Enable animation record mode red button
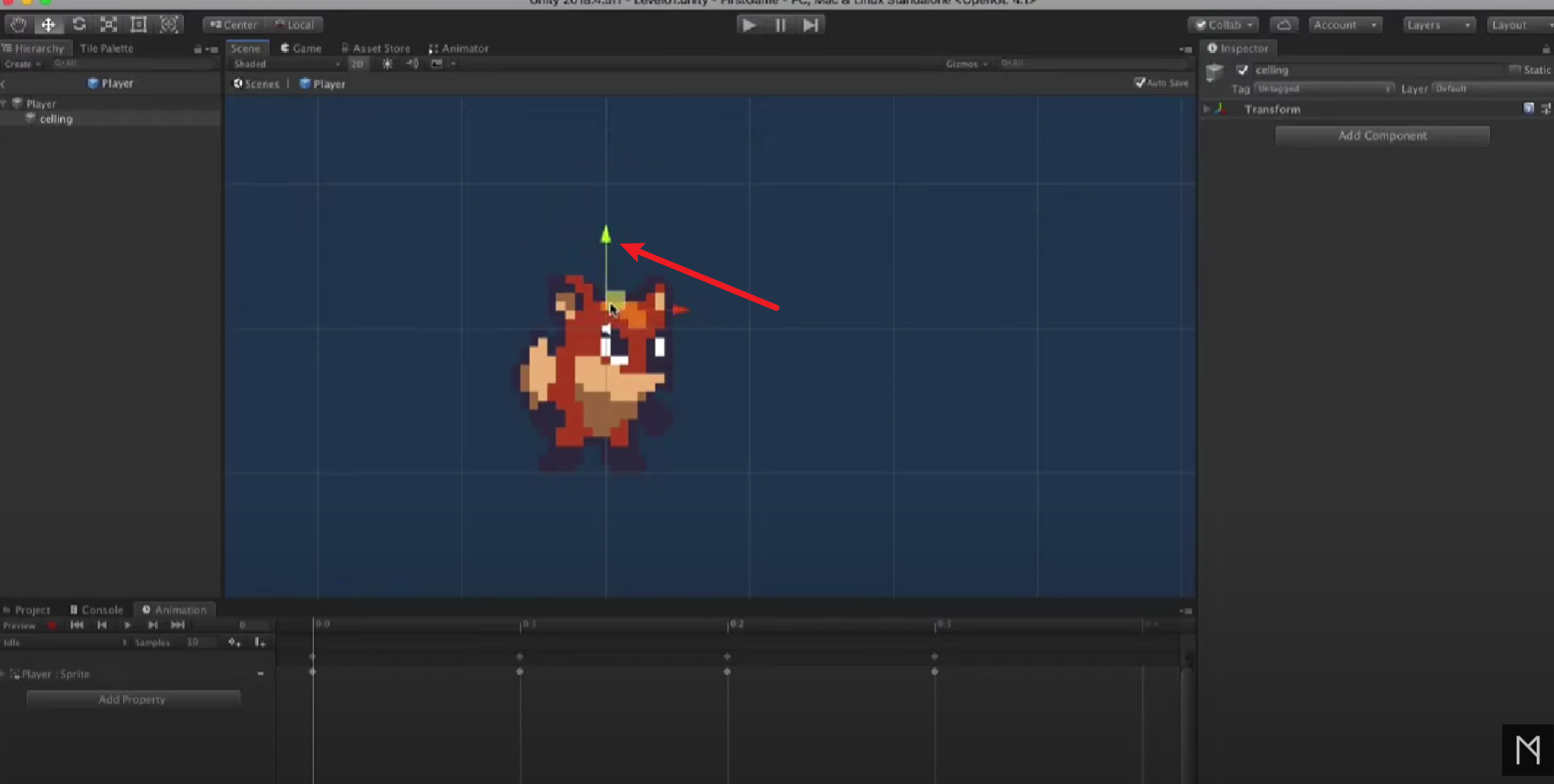 click(52, 625)
